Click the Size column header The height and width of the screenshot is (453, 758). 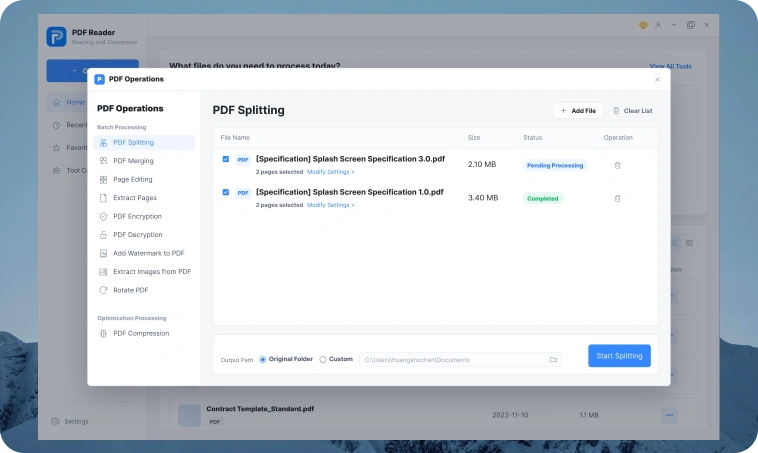pyautogui.click(x=474, y=138)
